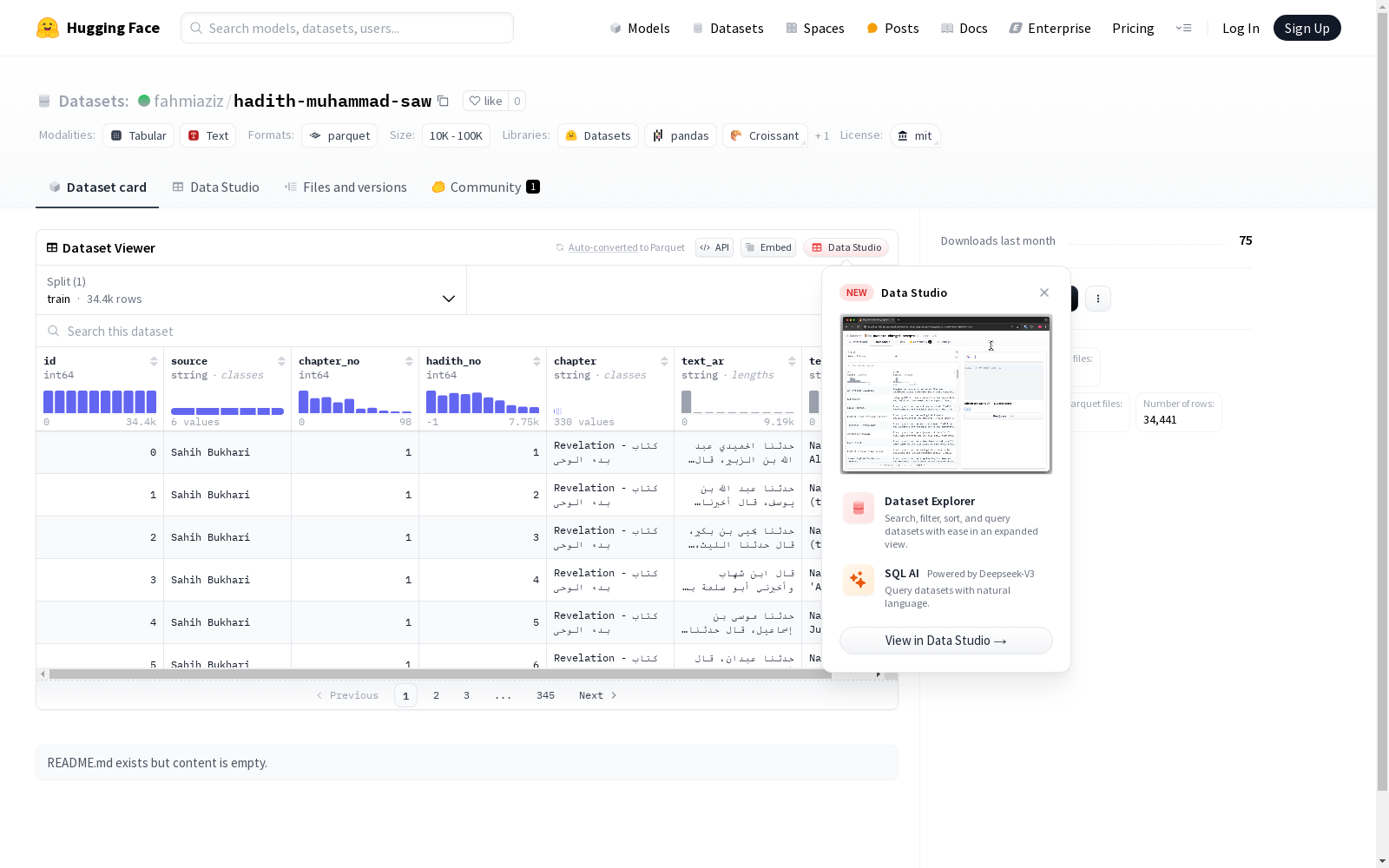Click the Hugging Face logo icon
The width and height of the screenshot is (1389, 868).
48,28
